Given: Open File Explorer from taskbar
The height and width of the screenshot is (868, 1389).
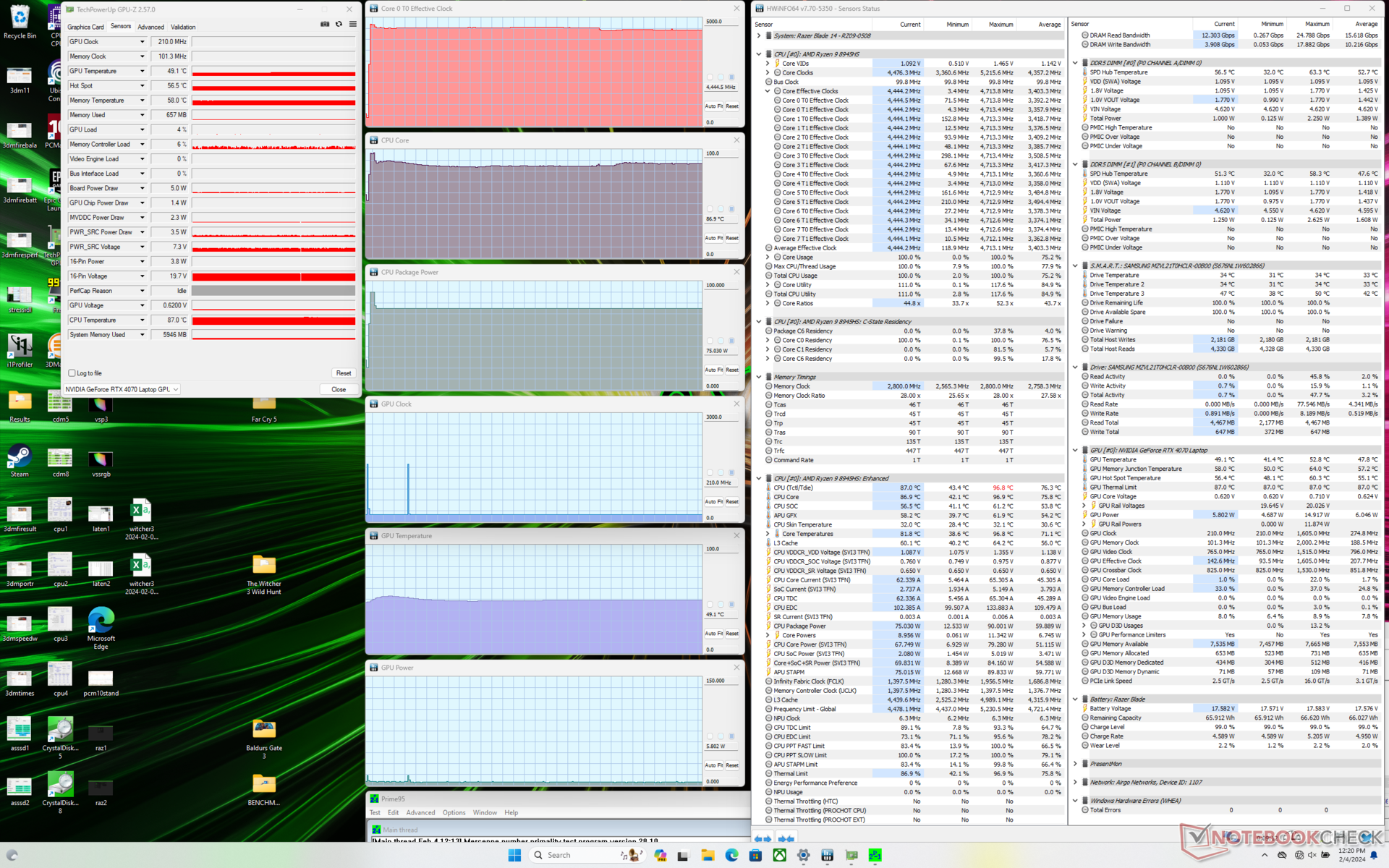Looking at the screenshot, I should click(x=707, y=855).
